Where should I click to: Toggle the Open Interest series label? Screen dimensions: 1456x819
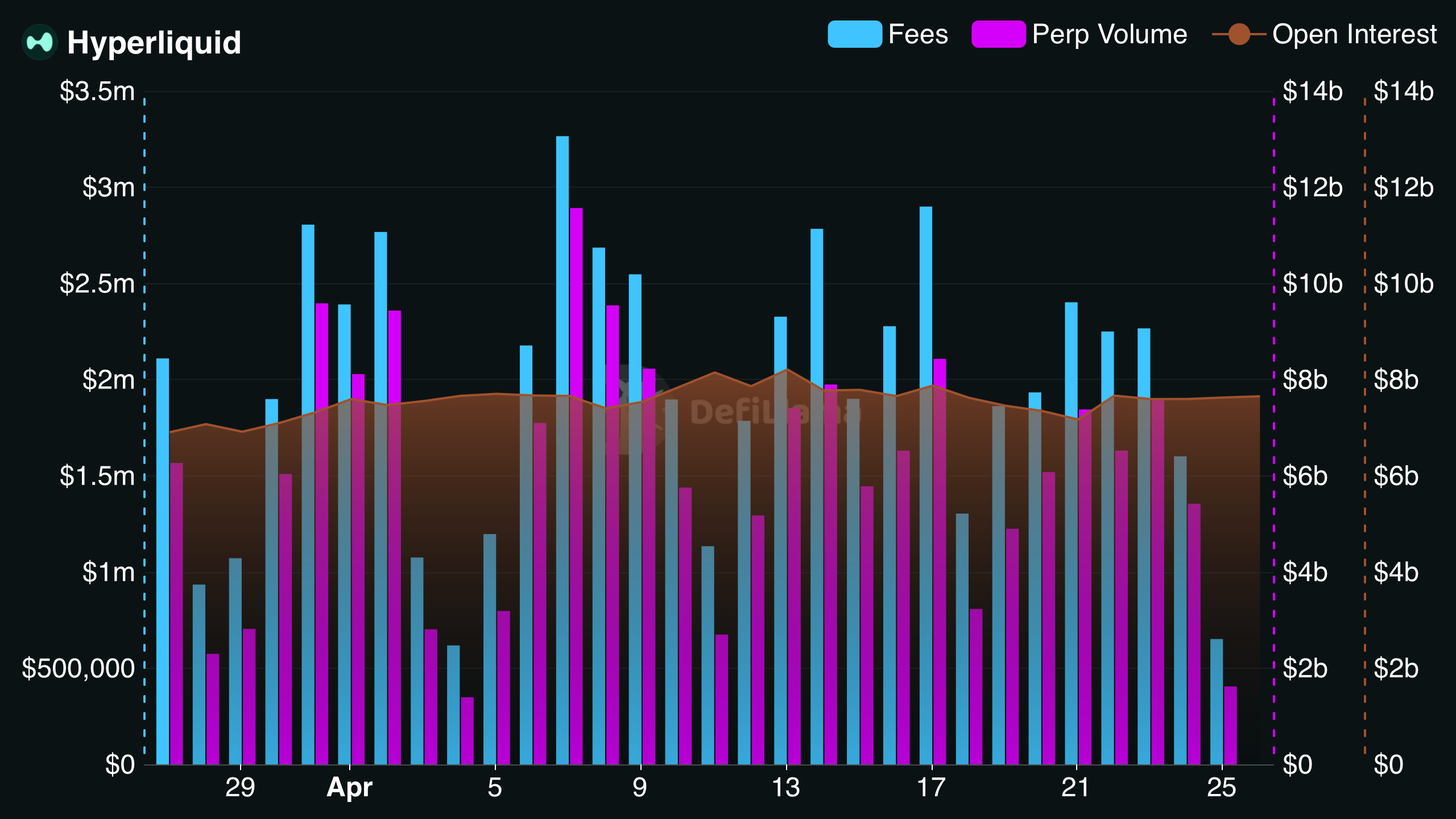[1354, 34]
